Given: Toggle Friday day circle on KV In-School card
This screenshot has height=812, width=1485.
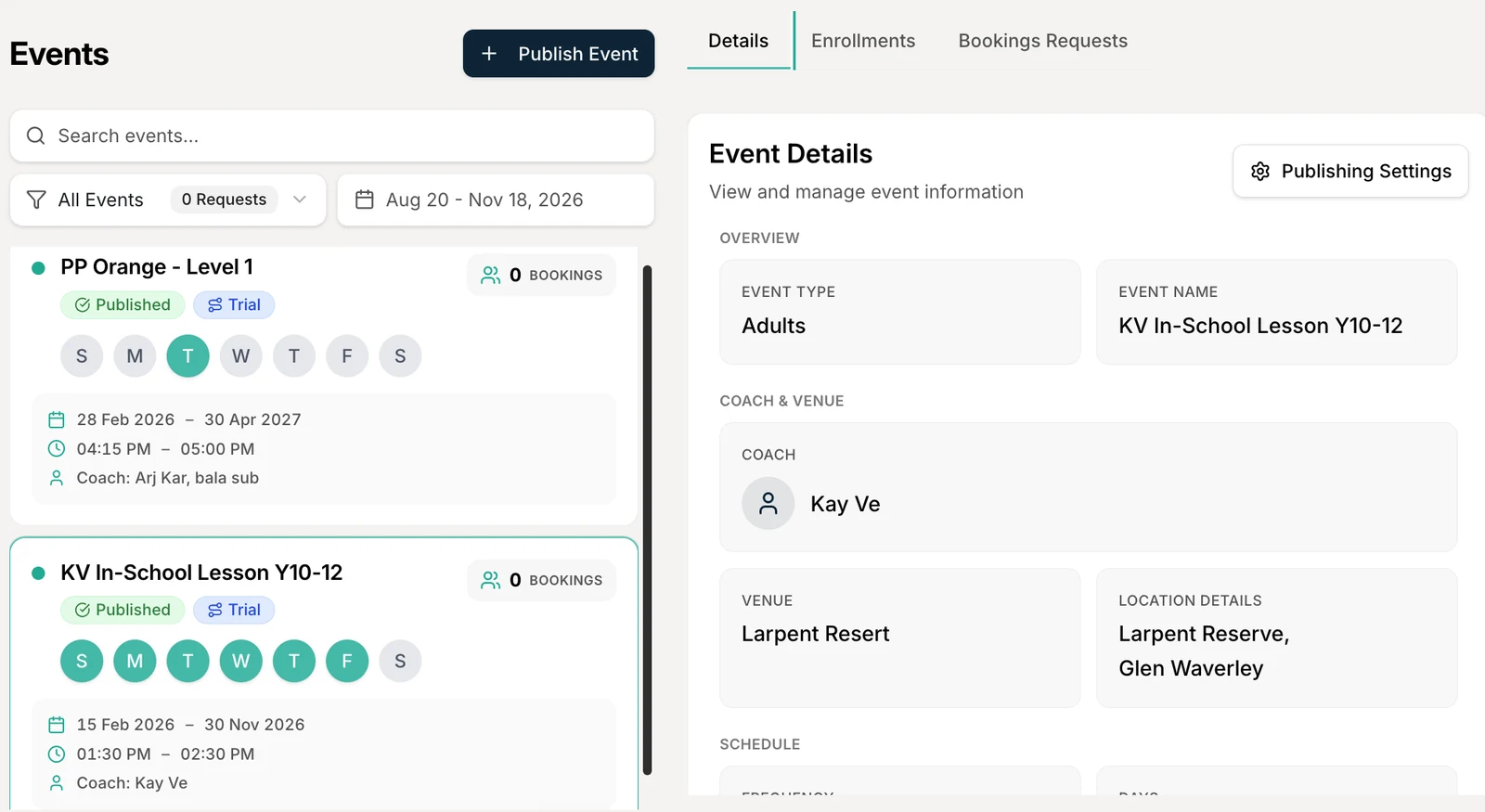Looking at the screenshot, I should pos(347,662).
